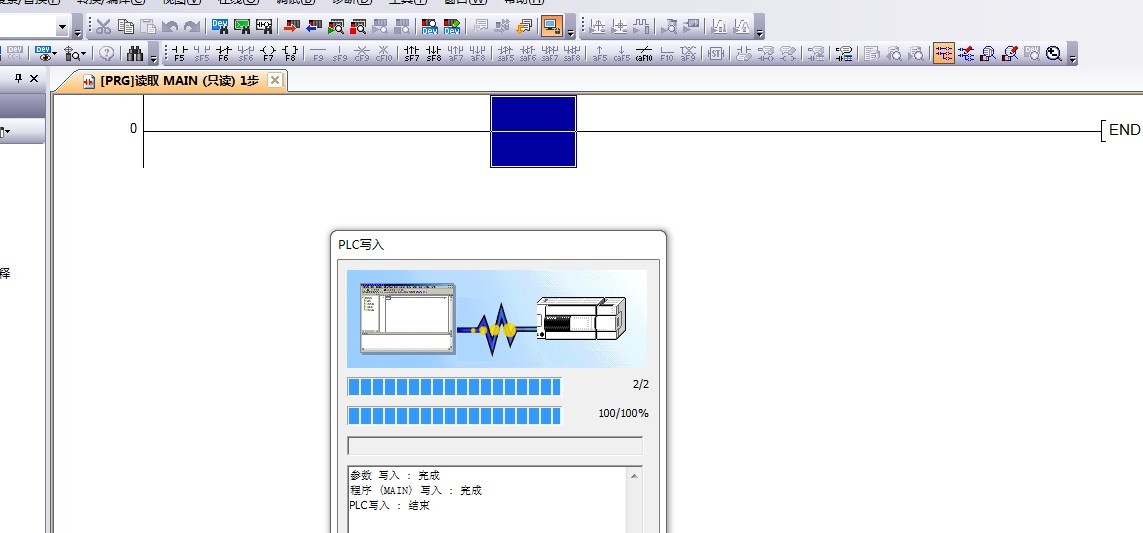The width and height of the screenshot is (1143, 533).
Task: Insert rising pulse contact with sF7 icon
Action: point(412,54)
